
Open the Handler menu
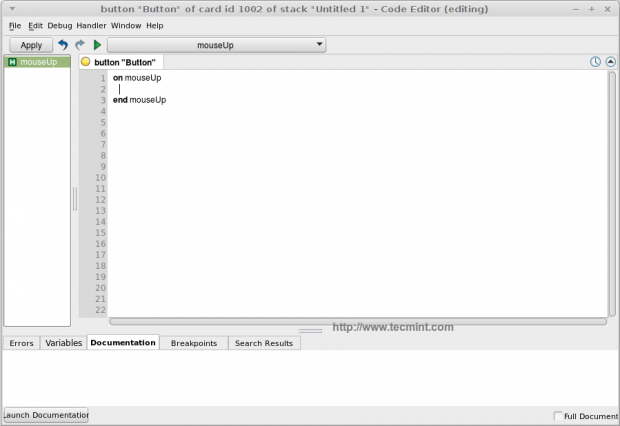(91, 26)
